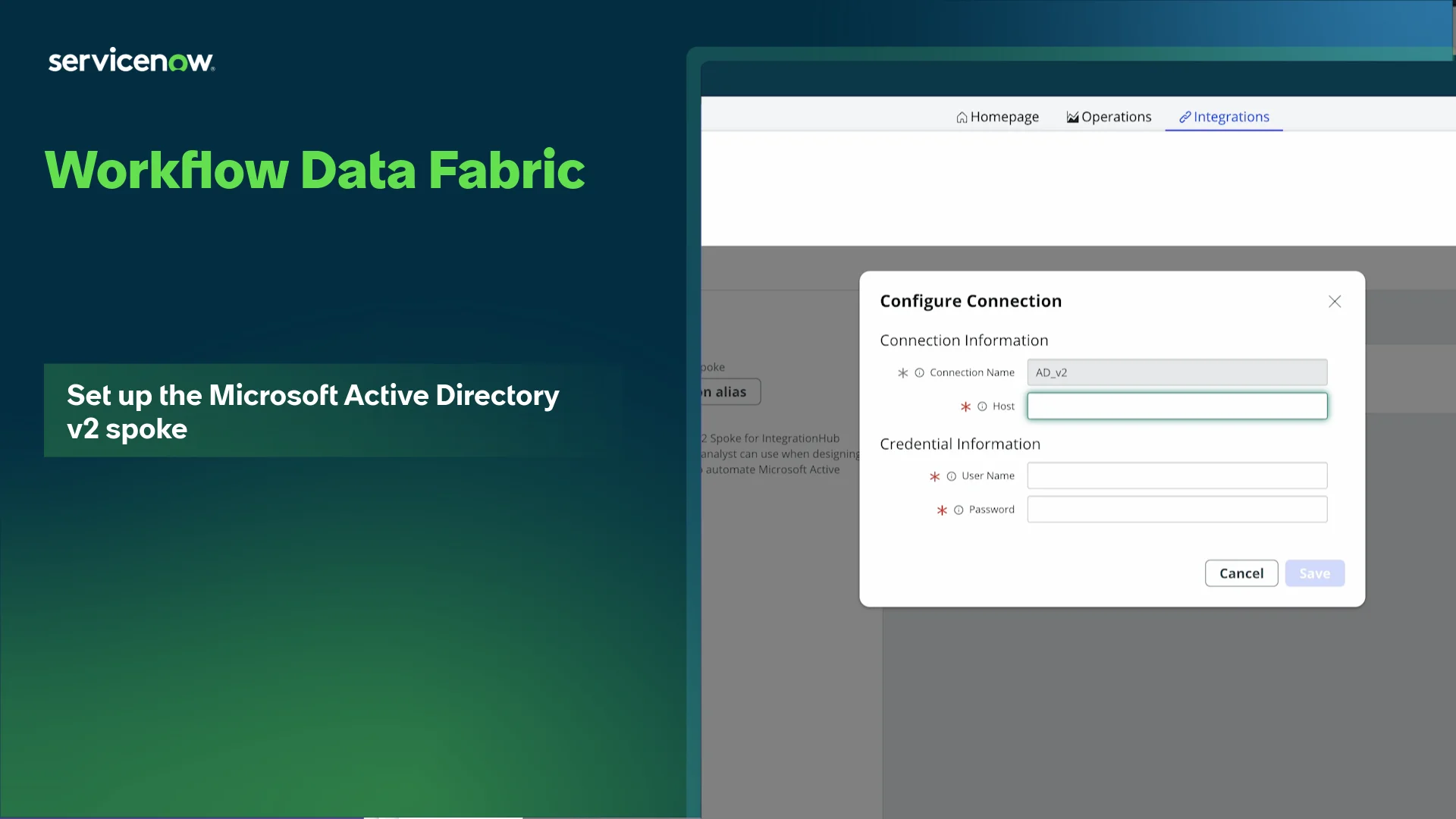Click the Connection Name field AD_v2
The height and width of the screenshot is (819, 1456).
(x=1177, y=373)
